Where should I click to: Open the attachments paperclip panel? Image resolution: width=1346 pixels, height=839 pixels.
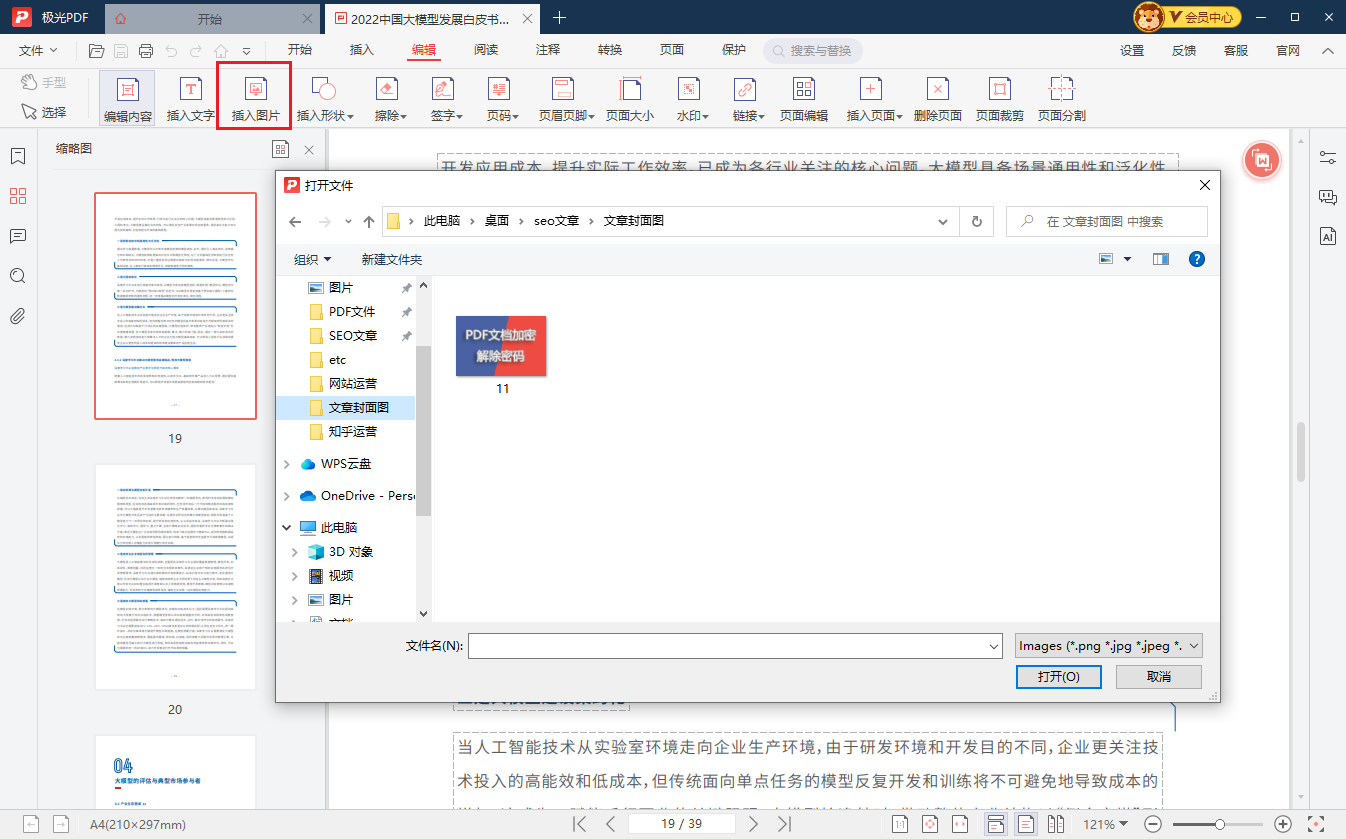tap(17, 317)
